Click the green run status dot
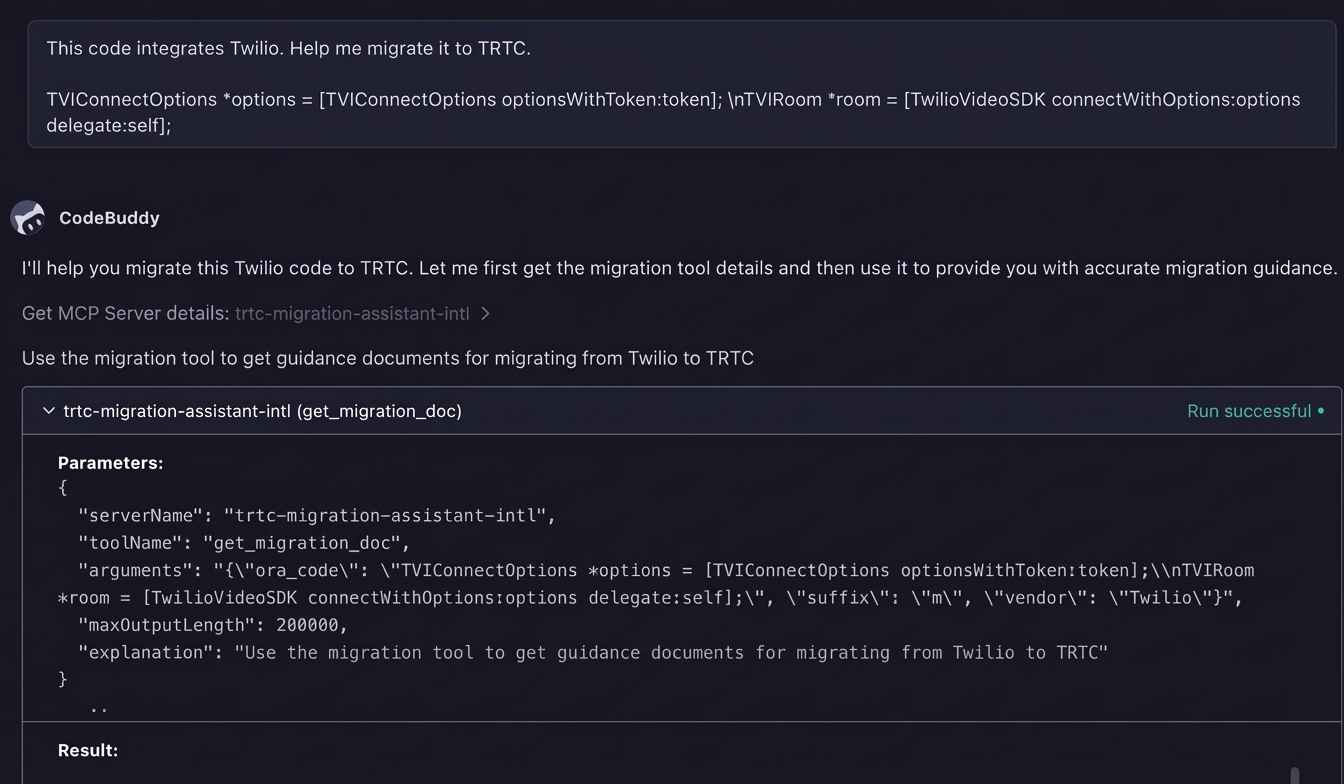This screenshot has width=1344, height=784. click(1321, 411)
